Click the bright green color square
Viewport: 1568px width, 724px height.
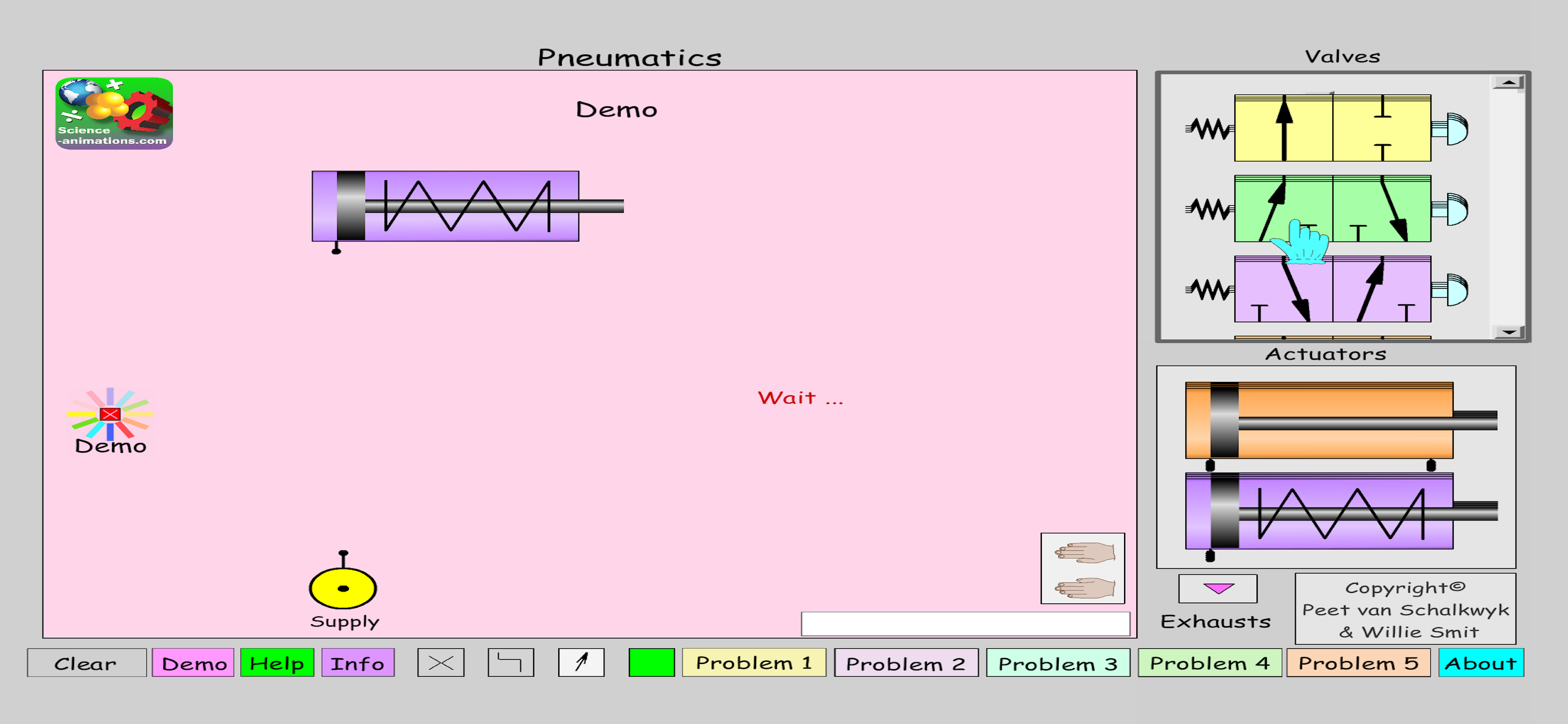pos(652,663)
